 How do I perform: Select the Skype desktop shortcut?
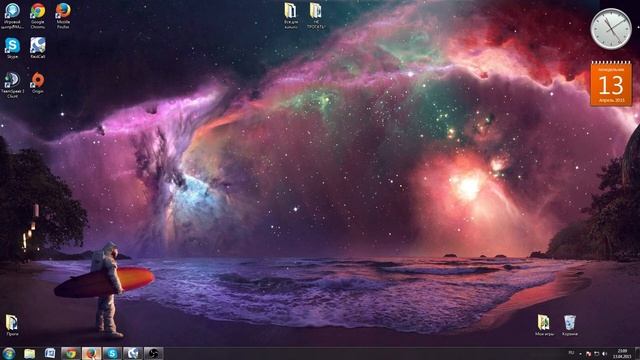(x=12, y=48)
